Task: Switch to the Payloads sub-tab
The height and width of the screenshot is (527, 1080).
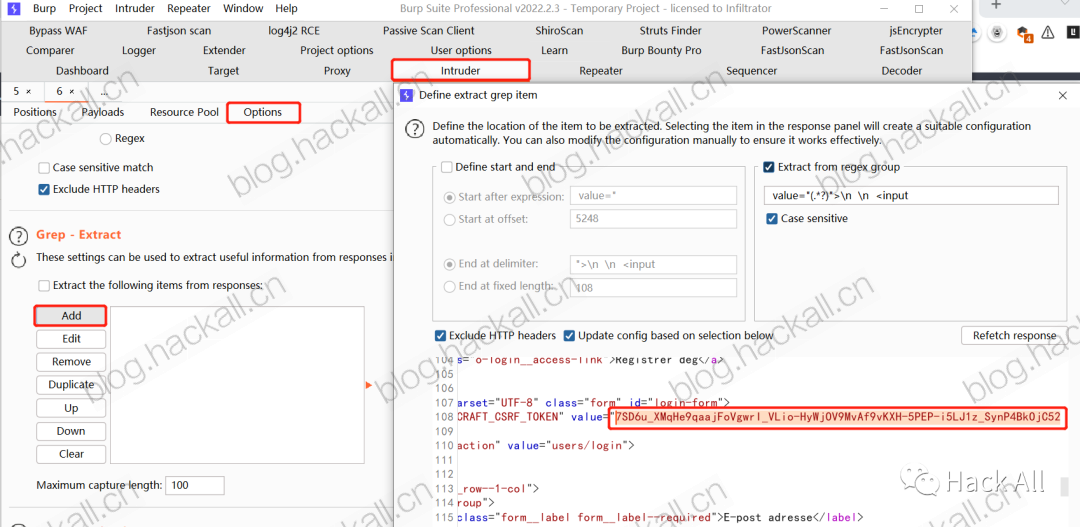Action: (x=103, y=112)
